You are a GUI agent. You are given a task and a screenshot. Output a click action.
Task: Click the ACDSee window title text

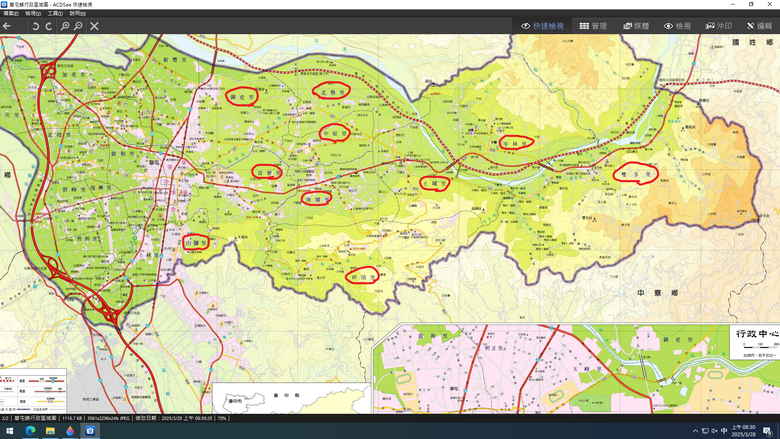51,4
